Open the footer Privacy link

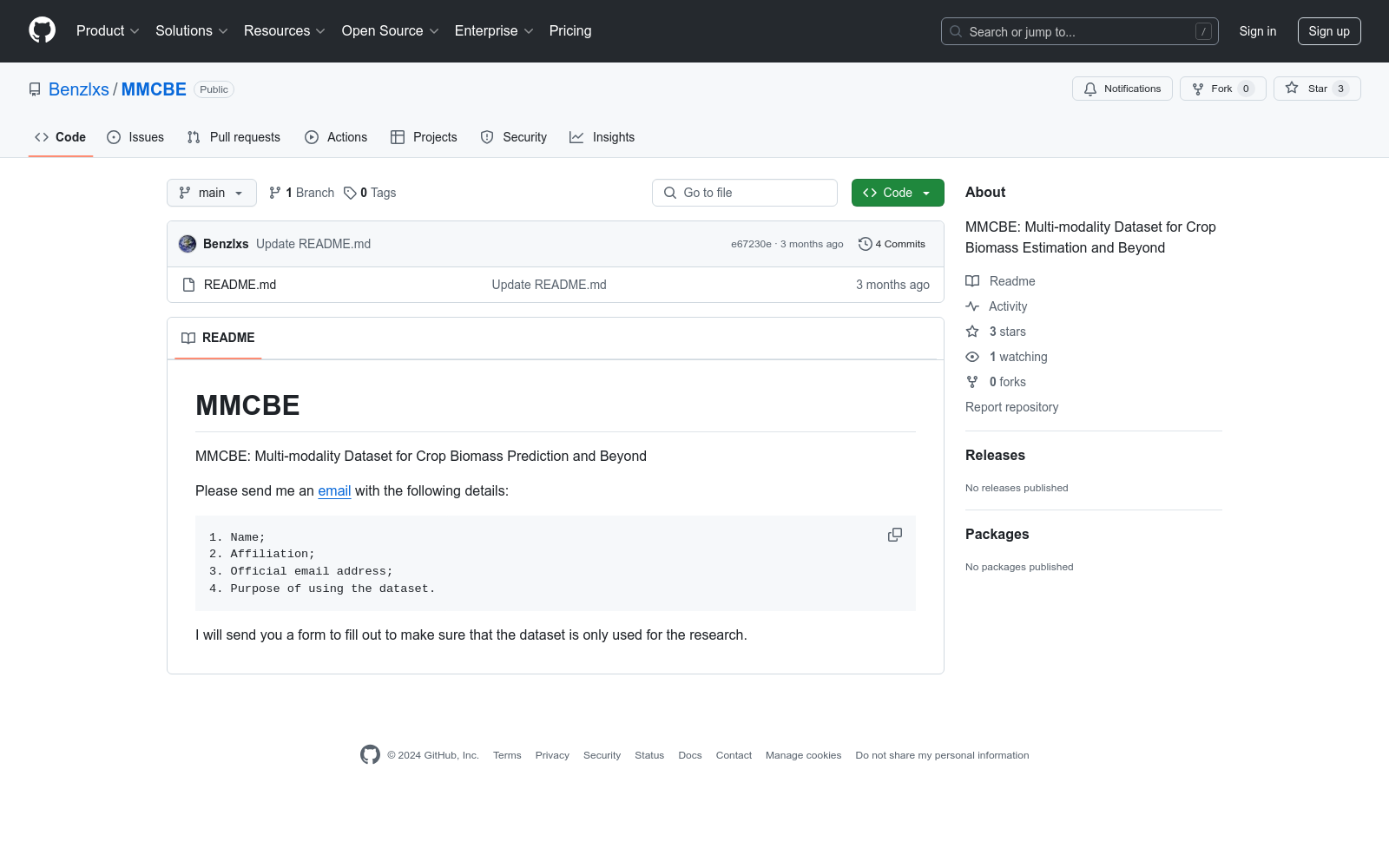pos(552,755)
